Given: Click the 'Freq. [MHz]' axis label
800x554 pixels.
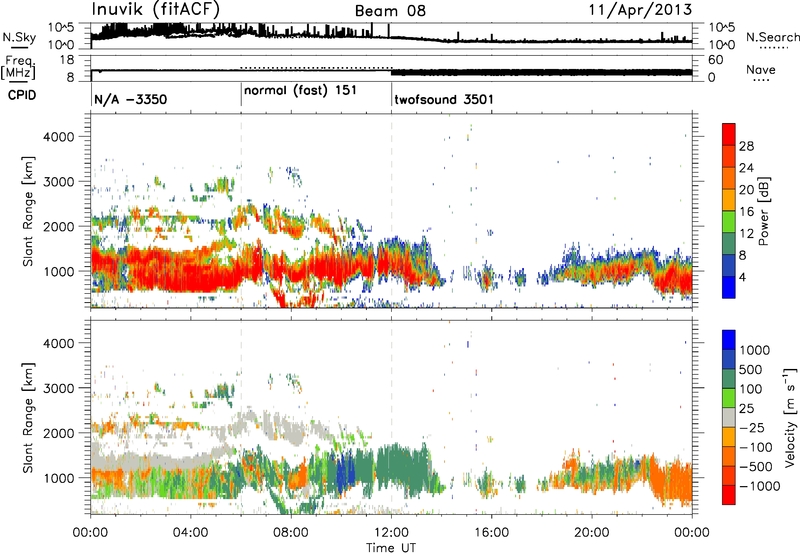Looking at the screenshot, I should 18,67.
